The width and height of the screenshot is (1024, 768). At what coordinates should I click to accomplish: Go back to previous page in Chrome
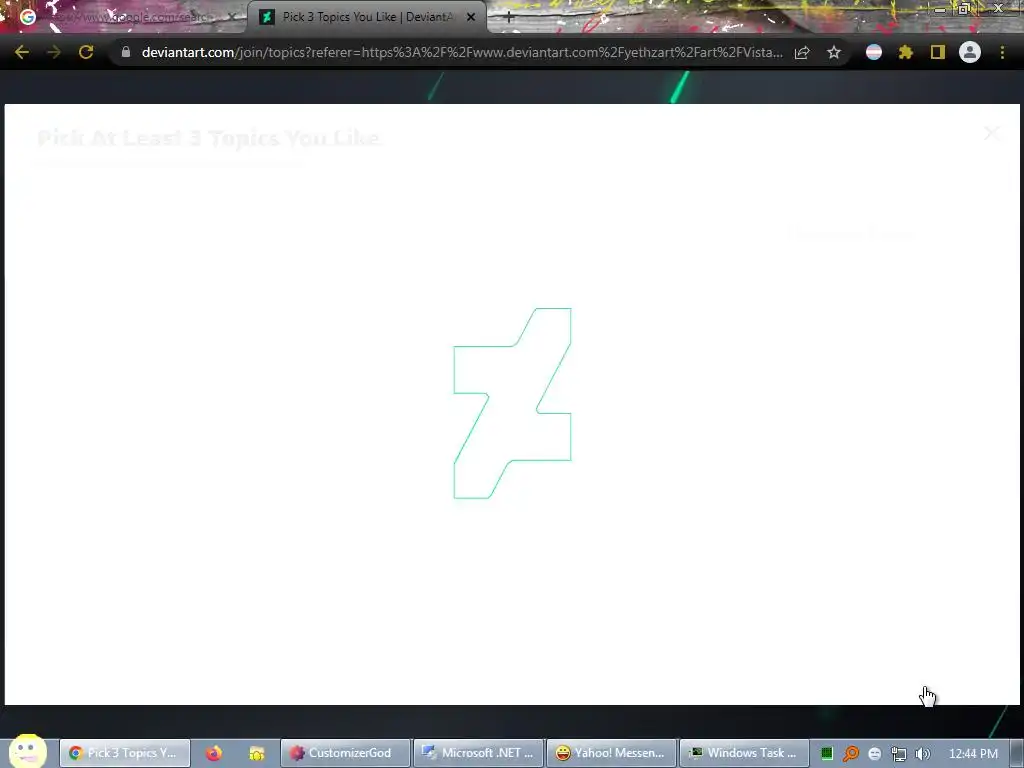[22, 52]
